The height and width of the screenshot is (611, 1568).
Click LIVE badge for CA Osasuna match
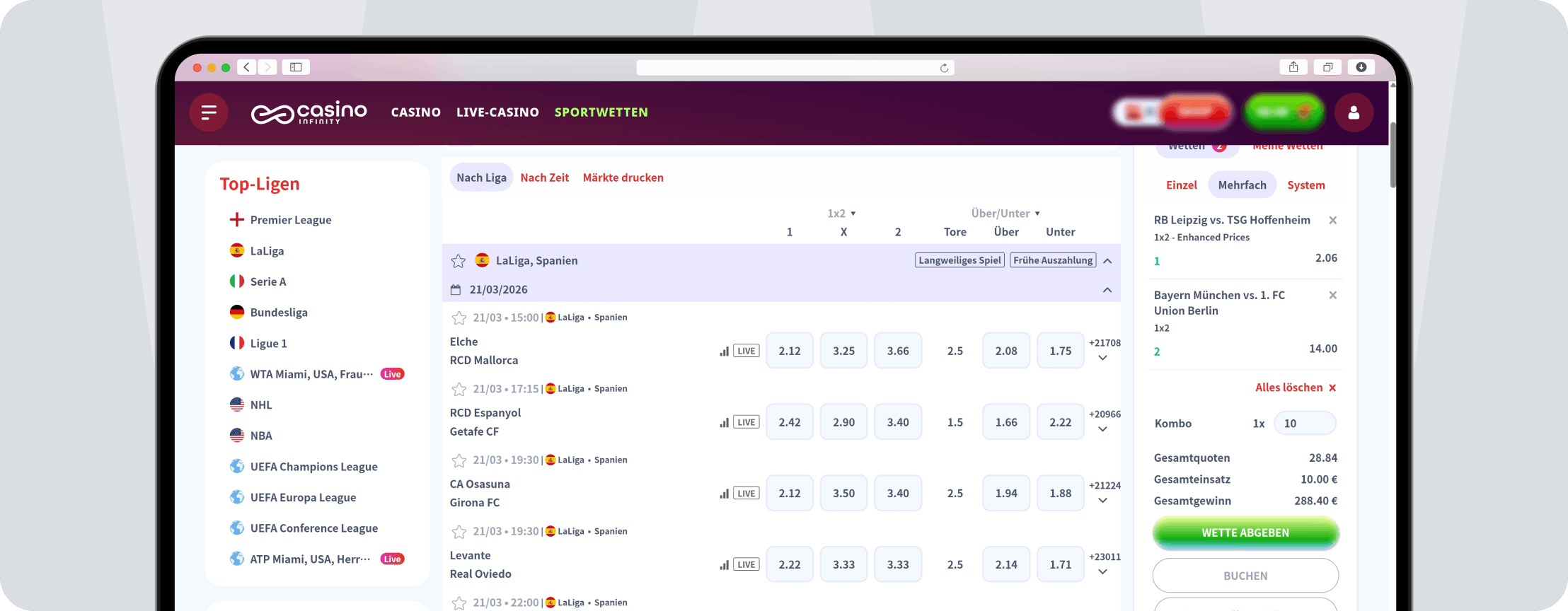coord(746,494)
